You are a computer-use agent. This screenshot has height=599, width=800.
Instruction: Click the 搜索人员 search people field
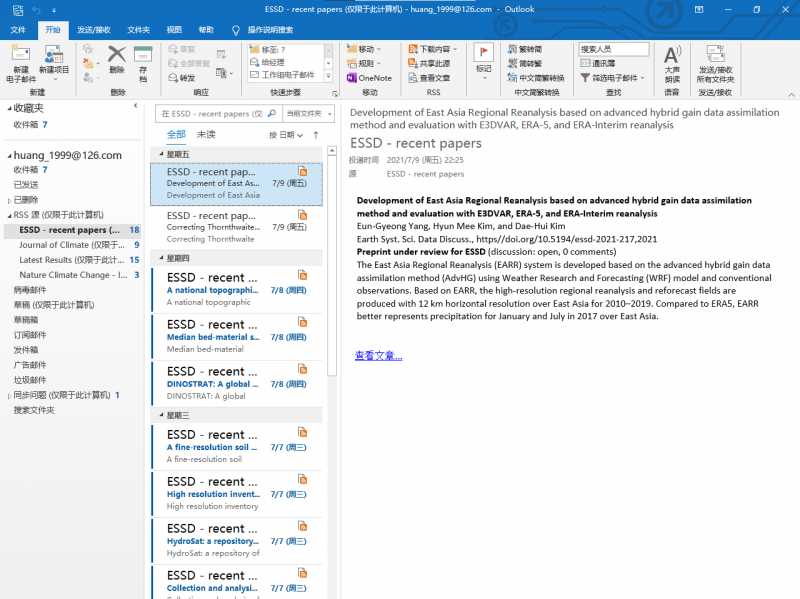pos(613,49)
